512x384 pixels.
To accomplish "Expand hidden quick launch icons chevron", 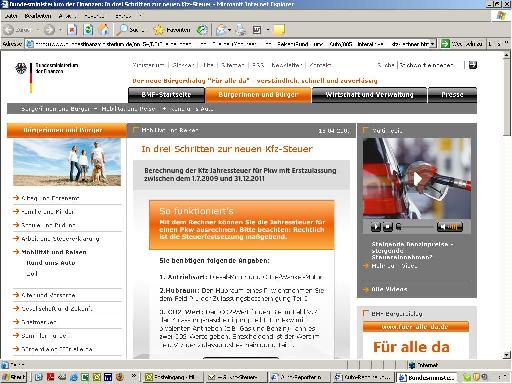I will click(134, 376).
